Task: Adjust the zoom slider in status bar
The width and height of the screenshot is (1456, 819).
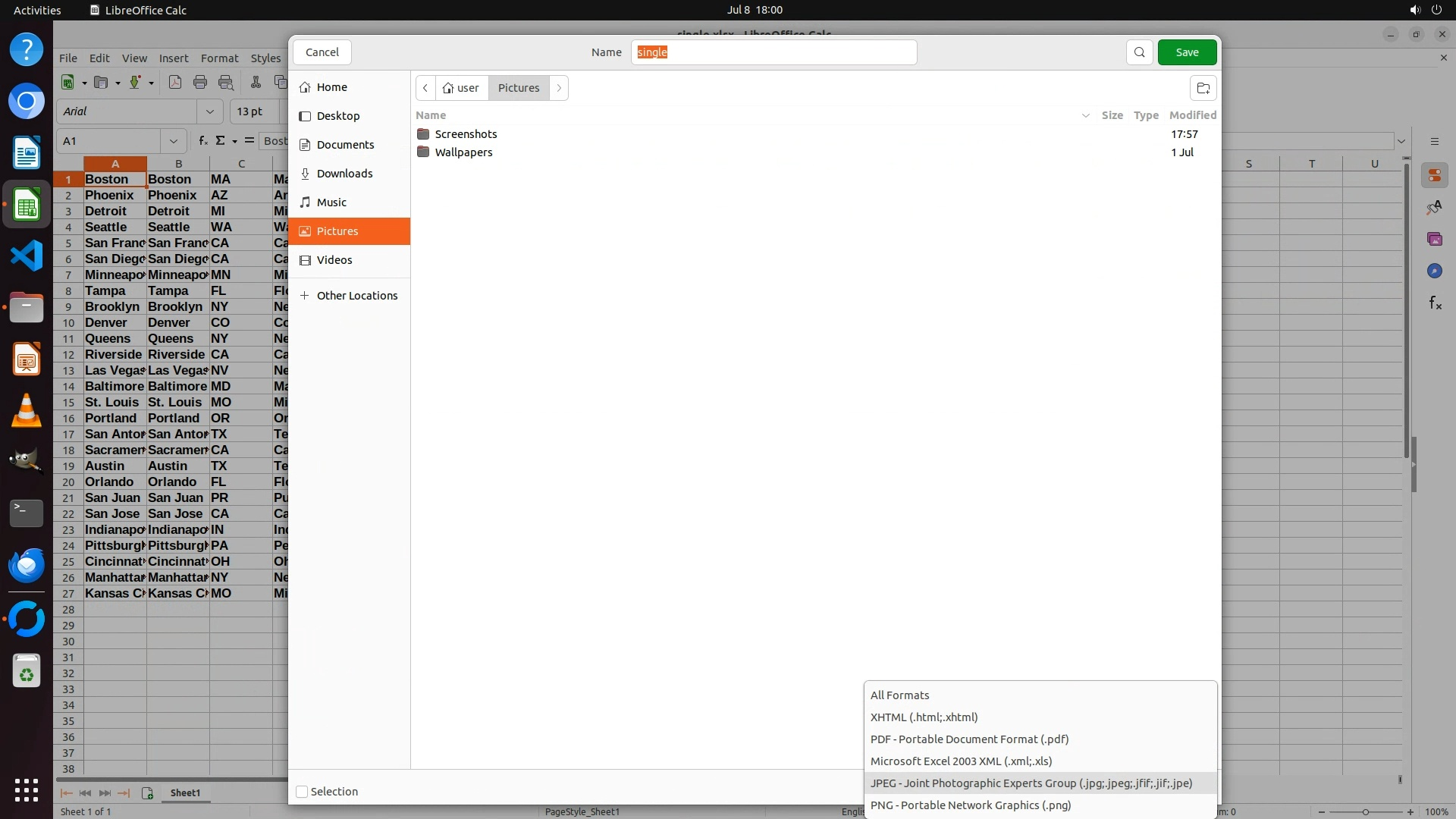Action: tap(1366, 812)
